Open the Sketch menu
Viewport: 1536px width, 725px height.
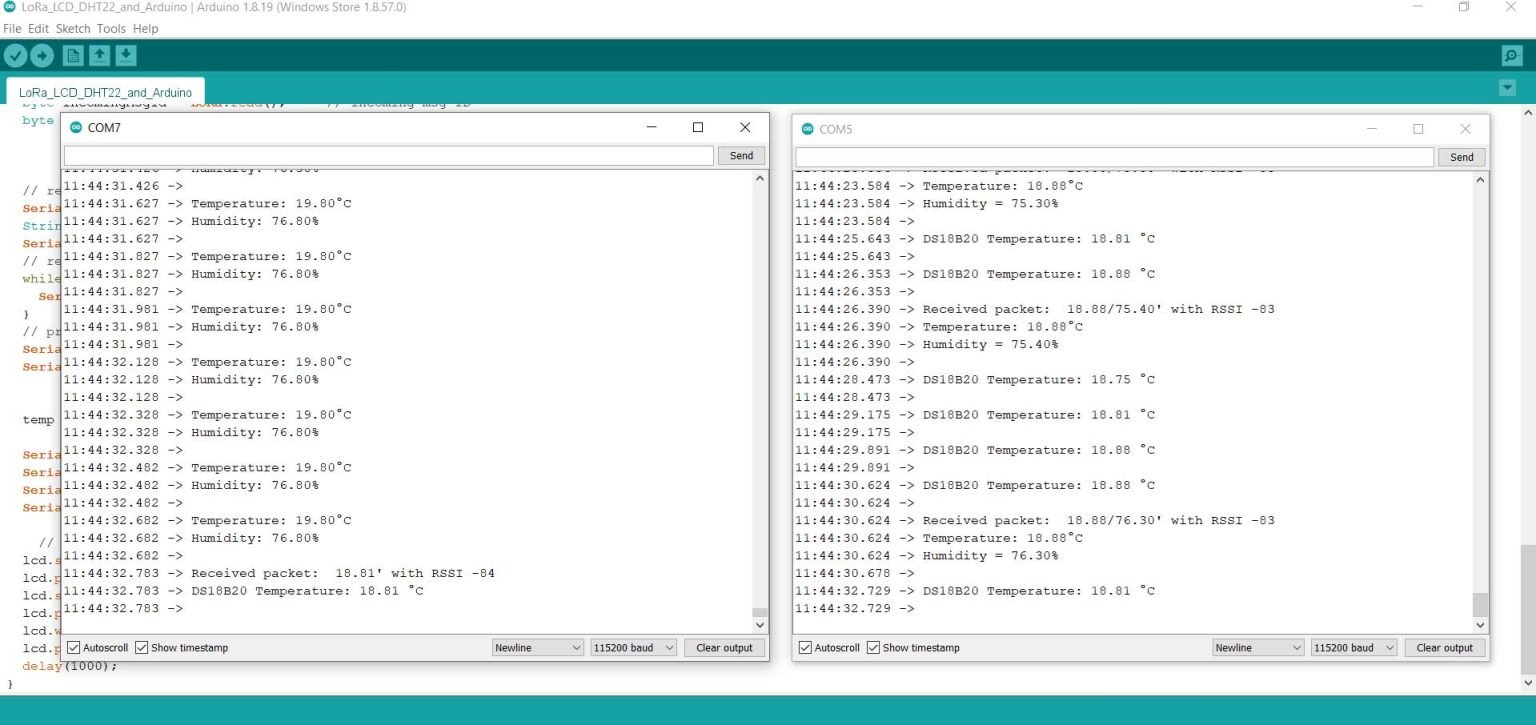(72, 29)
